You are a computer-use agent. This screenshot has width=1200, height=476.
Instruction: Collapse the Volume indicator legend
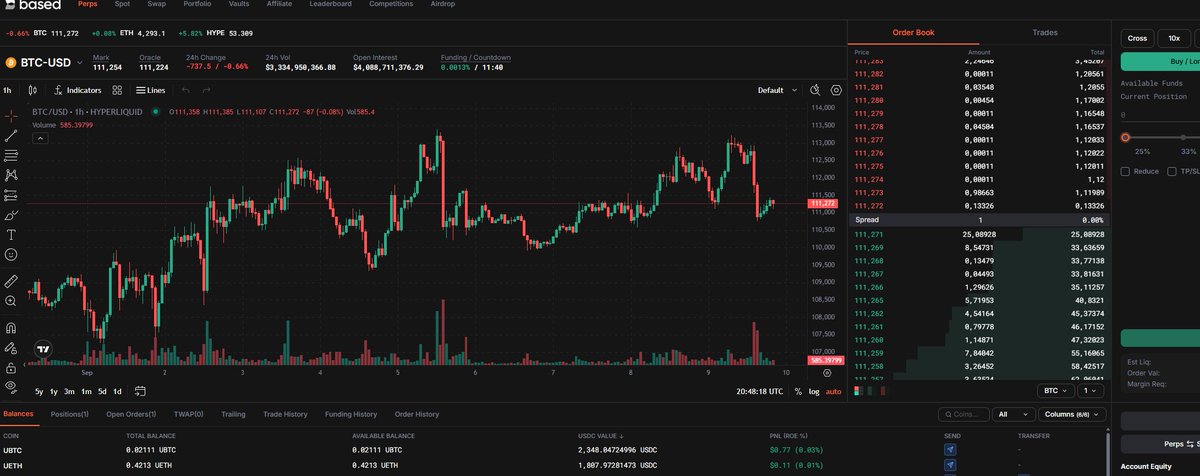[39, 138]
